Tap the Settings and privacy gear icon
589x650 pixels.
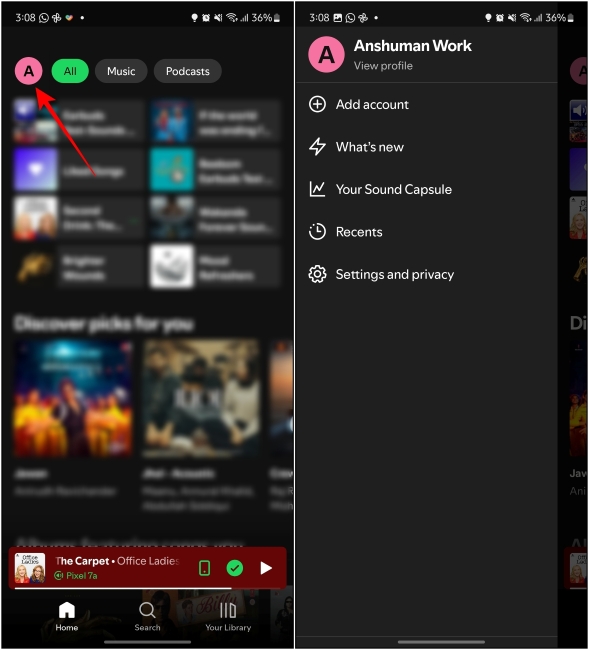(318, 274)
